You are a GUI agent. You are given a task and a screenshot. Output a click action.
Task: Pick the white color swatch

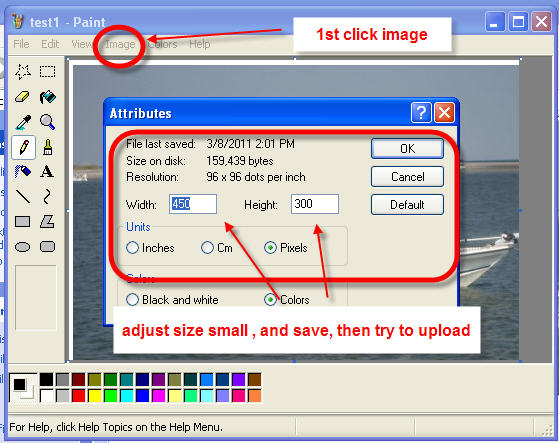46,396
